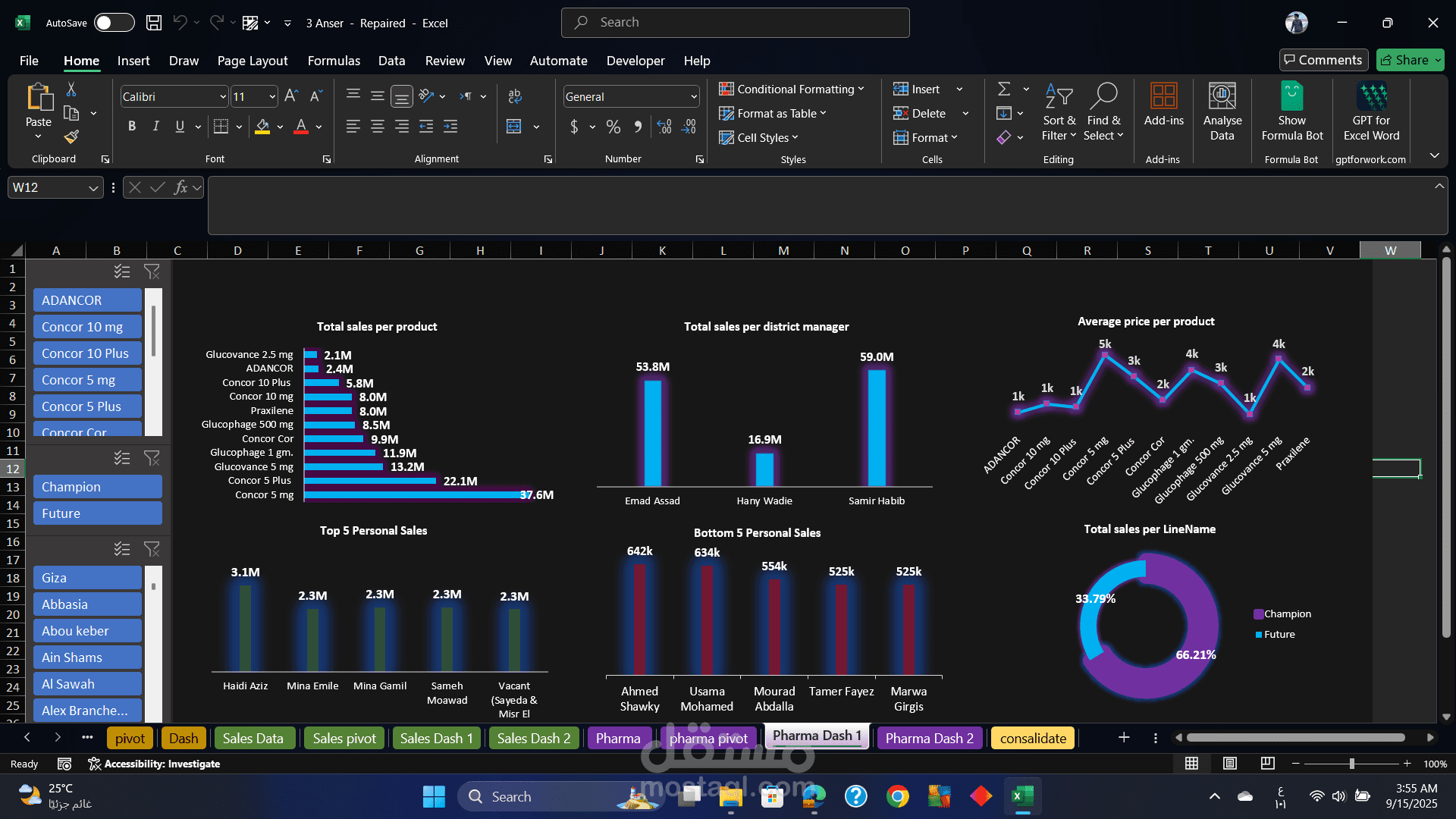Click Format in the Cells group

pos(925,138)
